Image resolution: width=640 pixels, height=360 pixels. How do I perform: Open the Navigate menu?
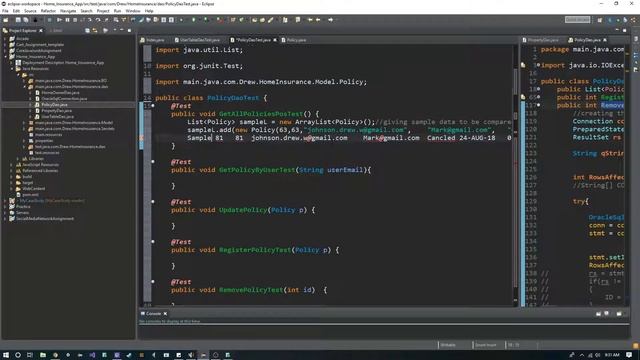pos(68,11)
